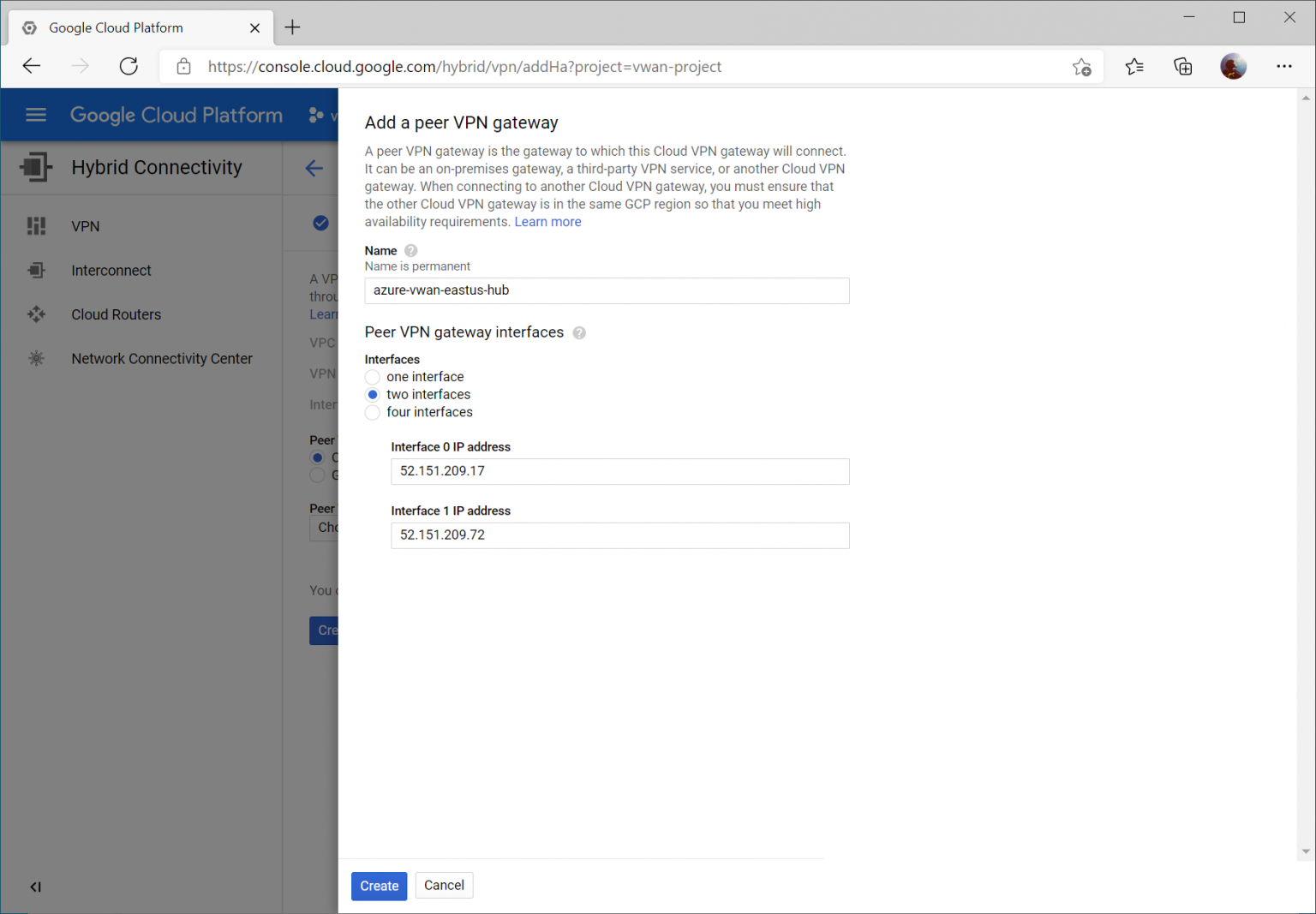Open the Learn more link
1316x914 pixels.
[x=547, y=221]
